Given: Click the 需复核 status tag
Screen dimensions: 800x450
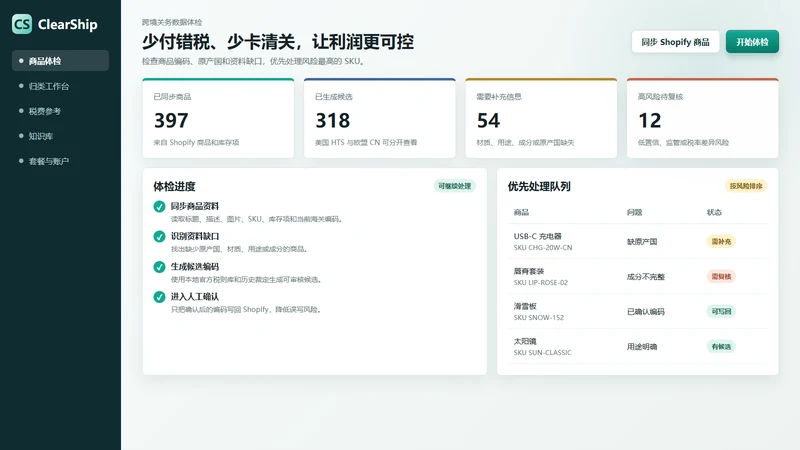Looking at the screenshot, I should [x=721, y=277].
